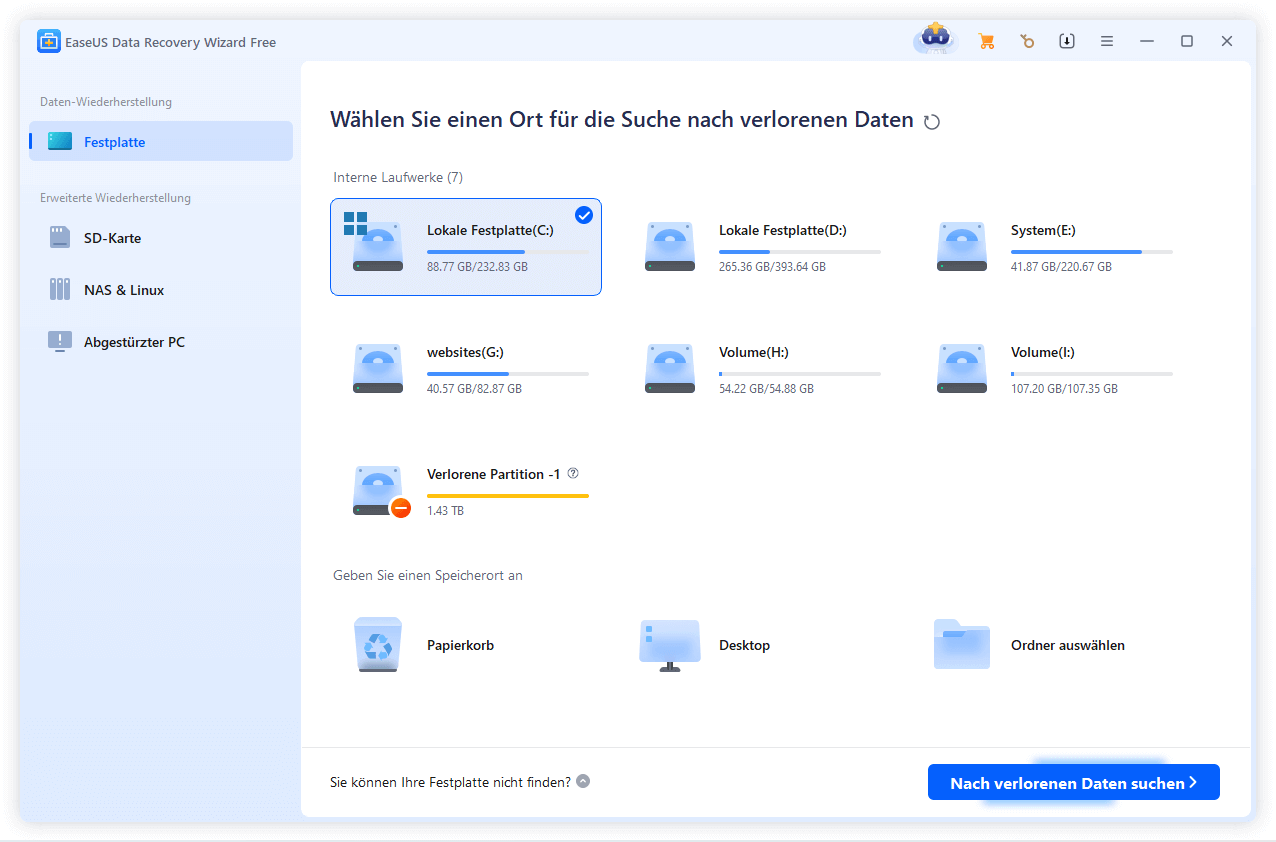Screen dimensions: 1276x842
Task: Click the help question mark beside Verlorene Partition
Action: tap(573, 474)
